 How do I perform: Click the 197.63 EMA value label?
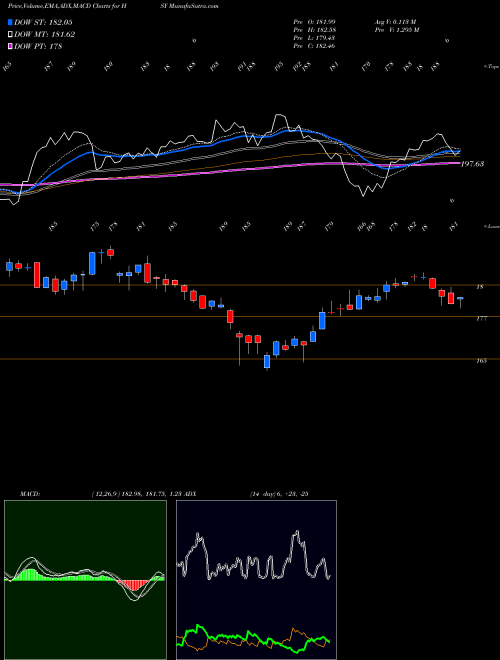pyautogui.click(x=472, y=164)
